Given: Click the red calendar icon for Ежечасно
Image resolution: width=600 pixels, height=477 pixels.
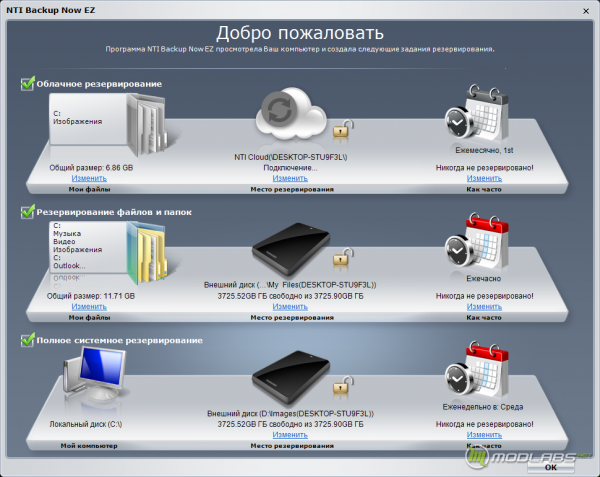Looking at the screenshot, I should click(x=476, y=241).
